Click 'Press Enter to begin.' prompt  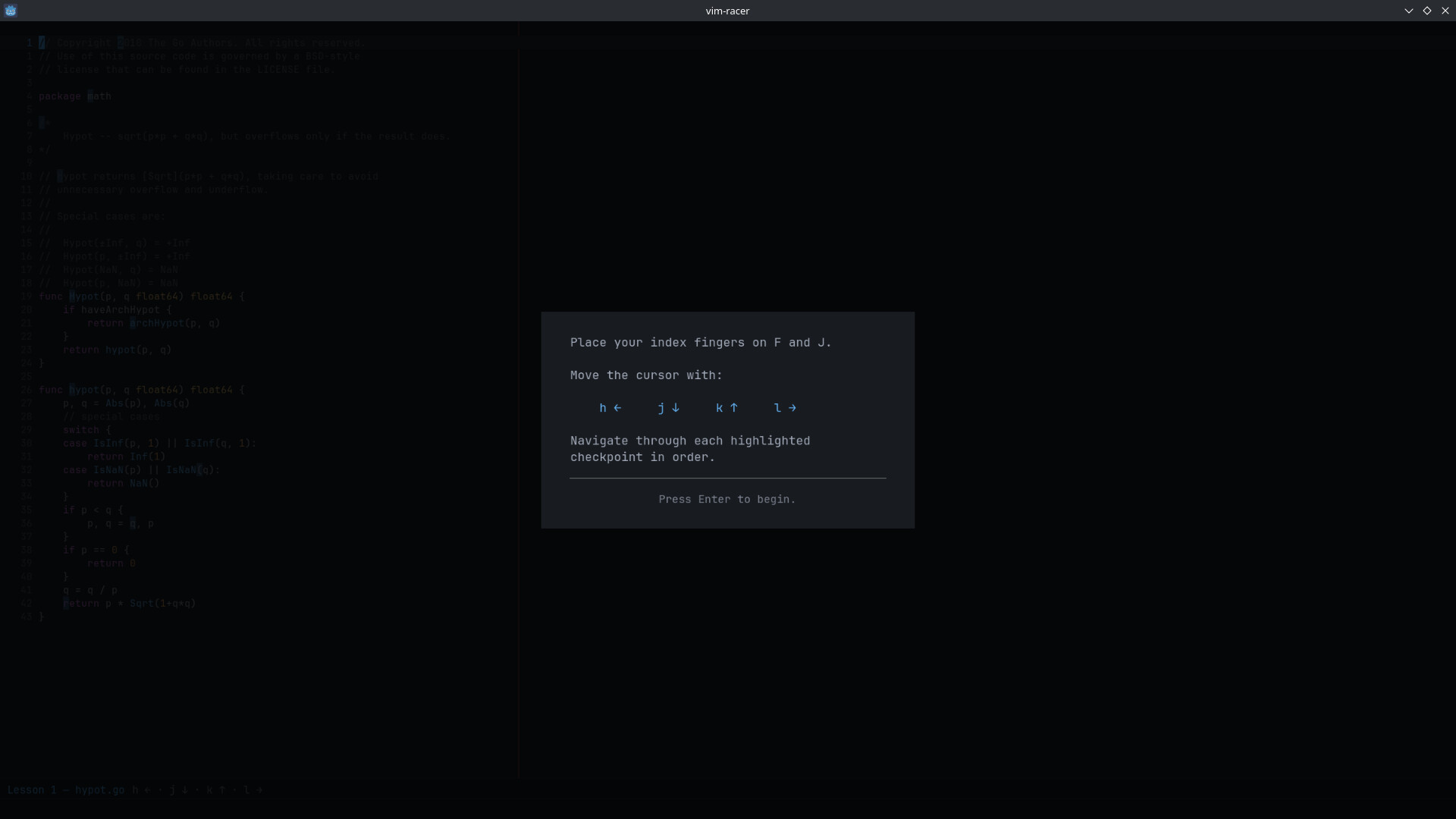point(727,499)
